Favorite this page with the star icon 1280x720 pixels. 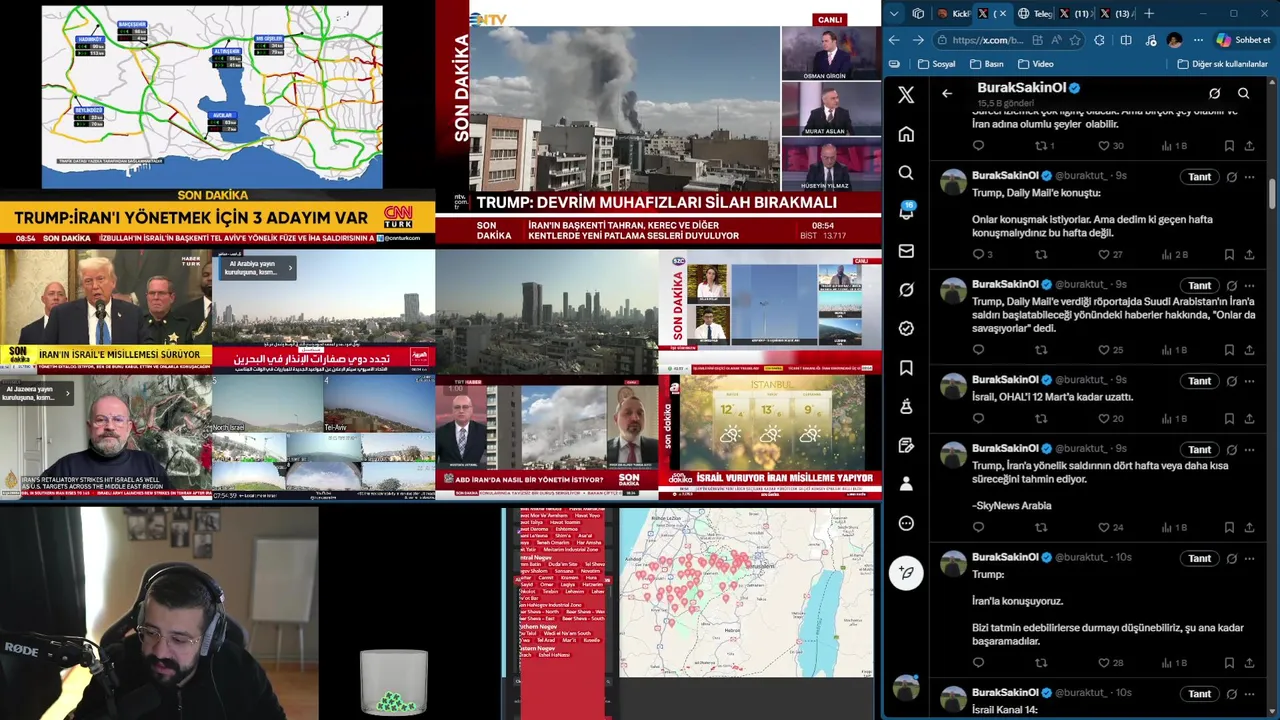pyautogui.click(x=1075, y=40)
